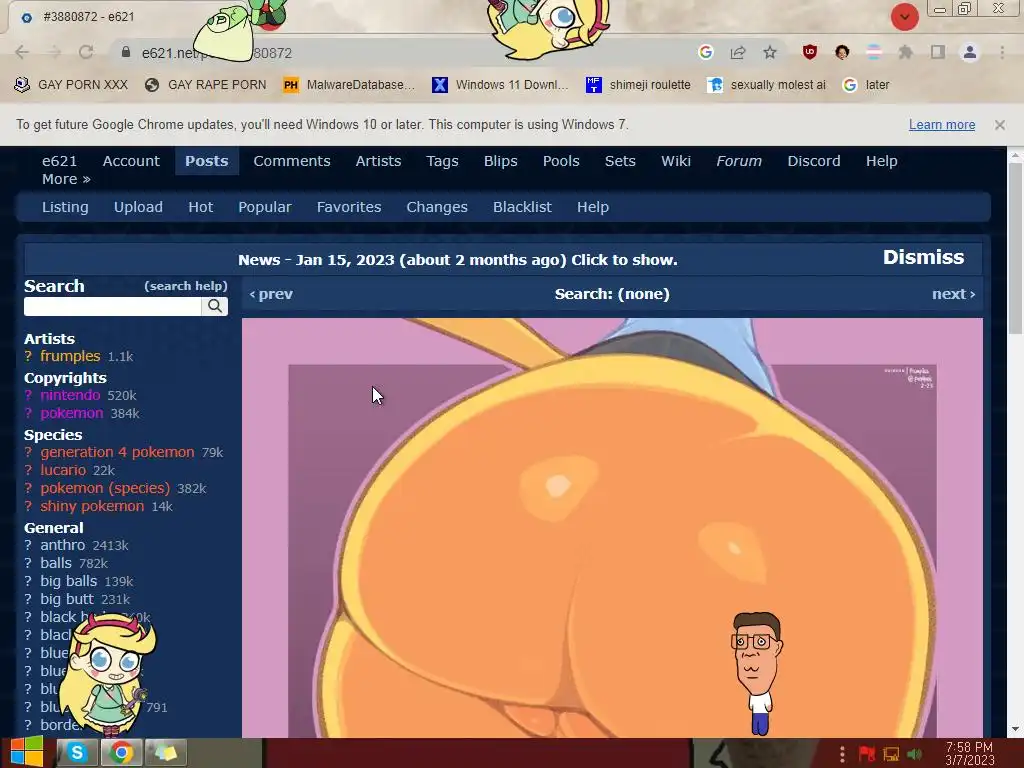Click the third taskbar app icon
The width and height of the screenshot is (1024, 768).
coord(165,753)
